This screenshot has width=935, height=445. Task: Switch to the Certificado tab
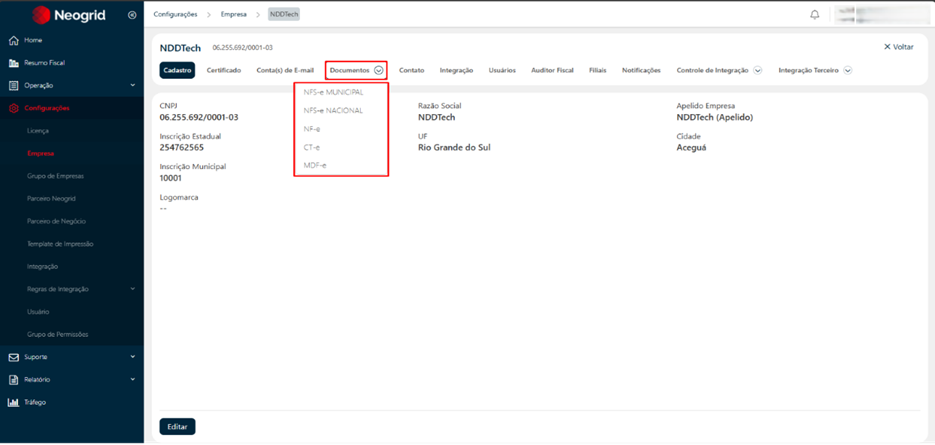click(x=224, y=70)
